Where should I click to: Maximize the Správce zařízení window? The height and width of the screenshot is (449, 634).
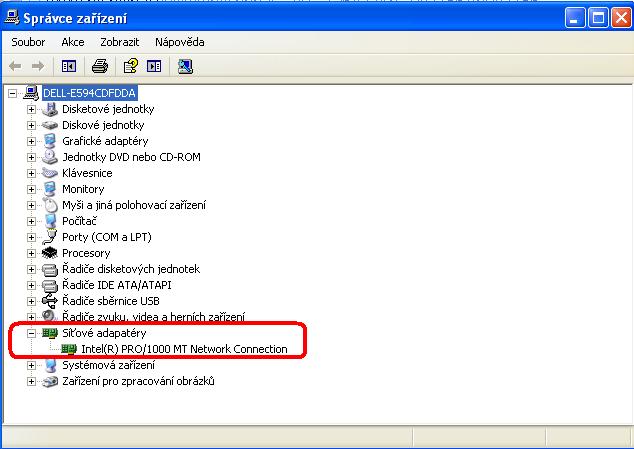(598, 18)
